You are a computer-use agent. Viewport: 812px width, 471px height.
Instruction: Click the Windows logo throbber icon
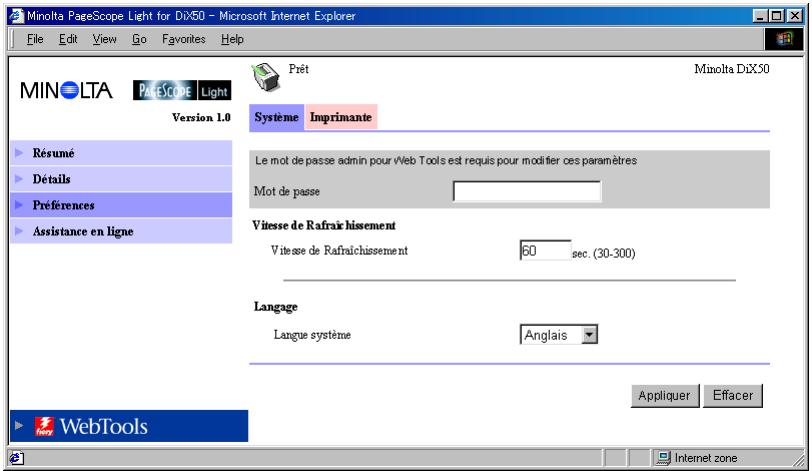tap(784, 39)
